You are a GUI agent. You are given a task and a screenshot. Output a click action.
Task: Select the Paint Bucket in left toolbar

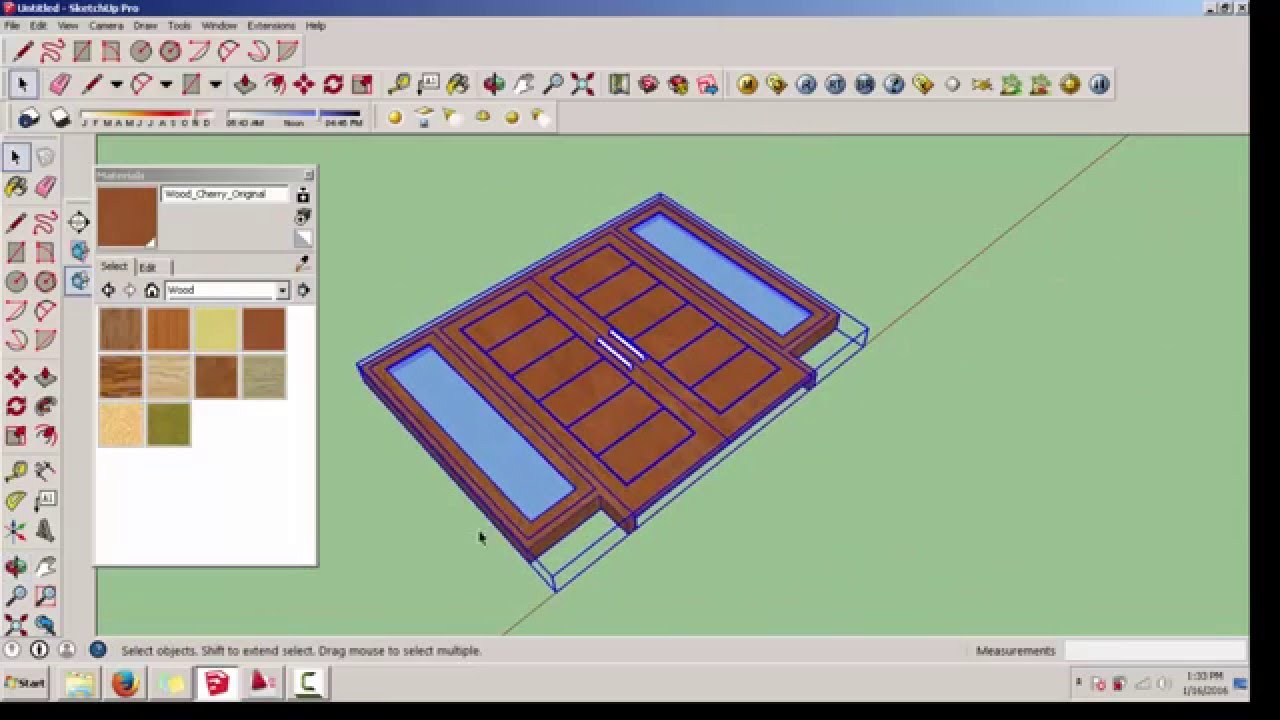tap(16, 187)
